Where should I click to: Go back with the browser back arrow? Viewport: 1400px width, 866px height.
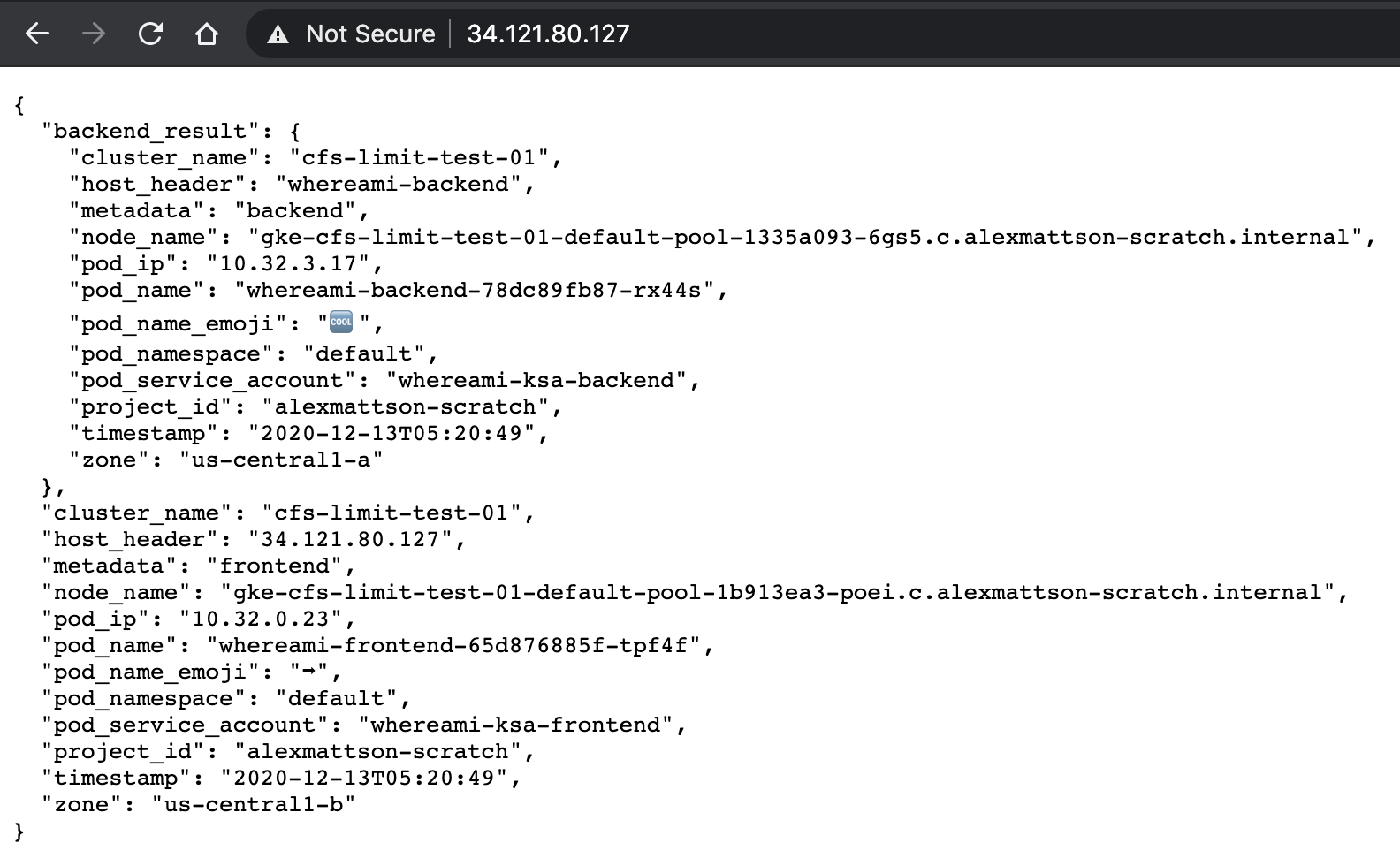(37, 34)
